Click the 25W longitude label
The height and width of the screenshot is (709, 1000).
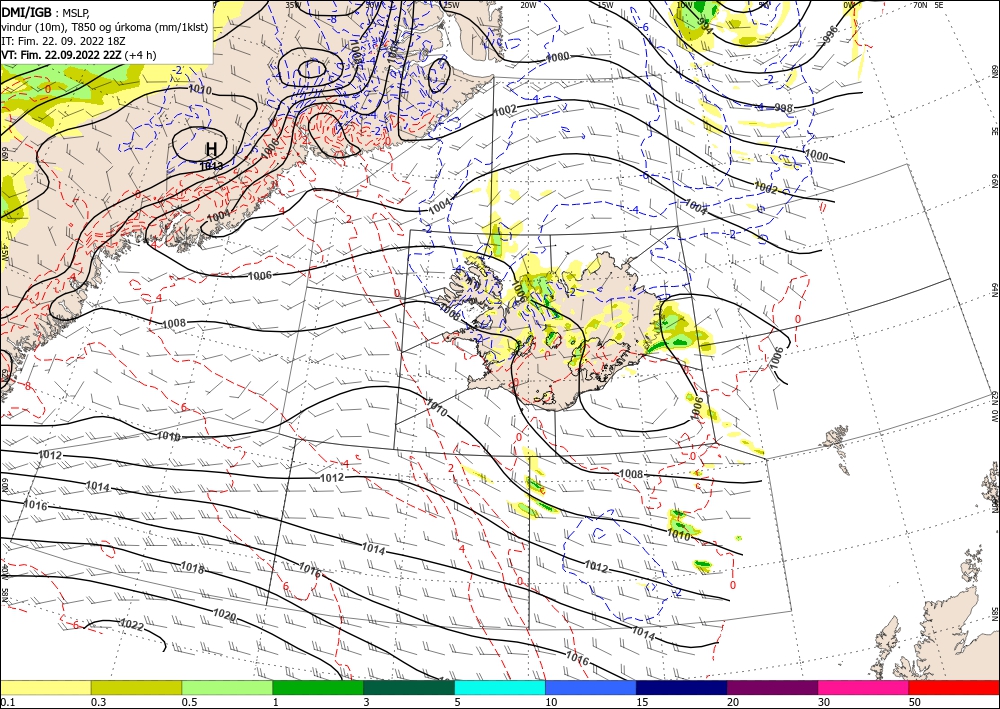(x=451, y=5)
